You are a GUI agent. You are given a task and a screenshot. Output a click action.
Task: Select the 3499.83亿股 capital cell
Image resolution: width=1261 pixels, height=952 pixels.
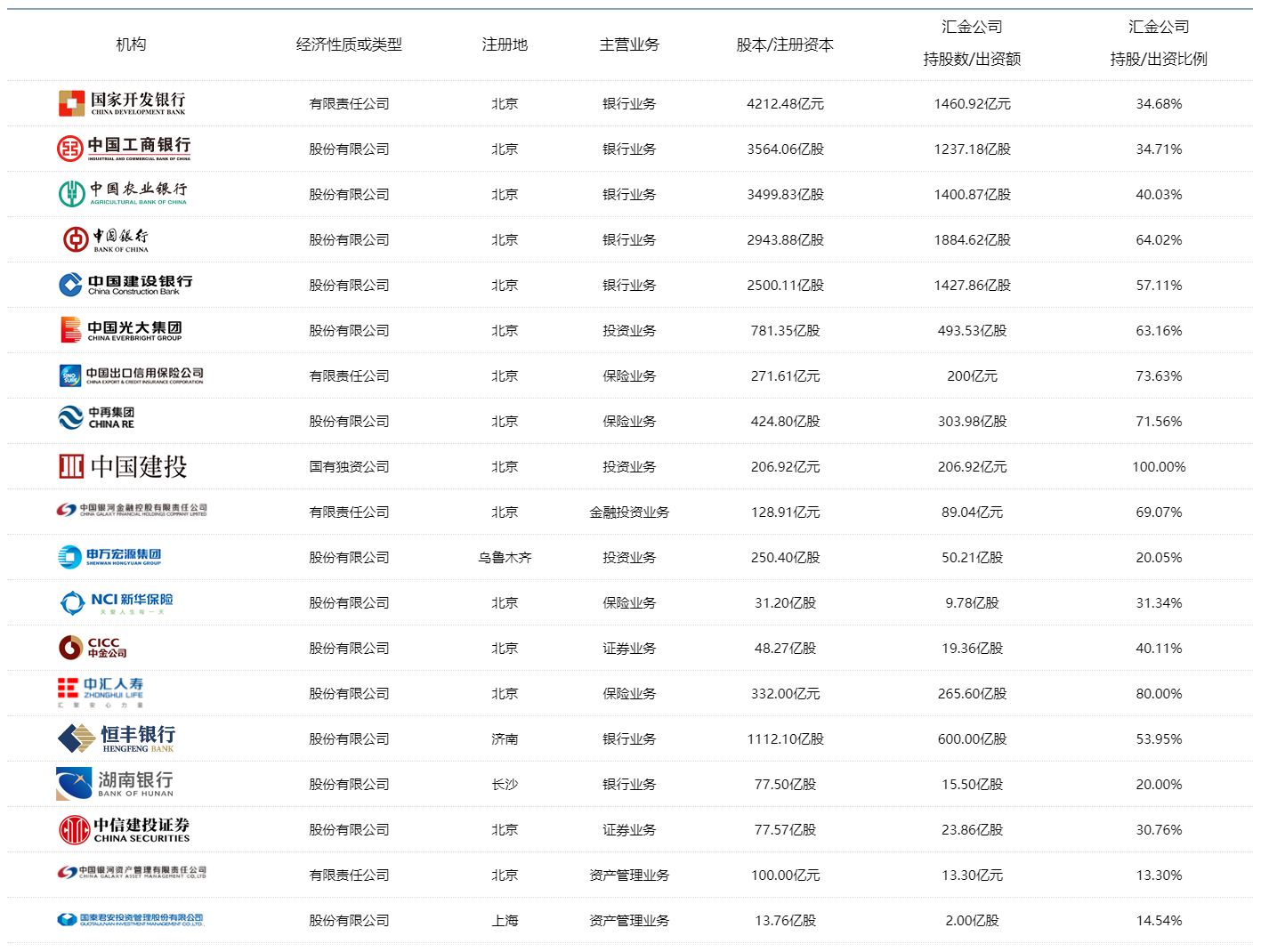[785, 195]
